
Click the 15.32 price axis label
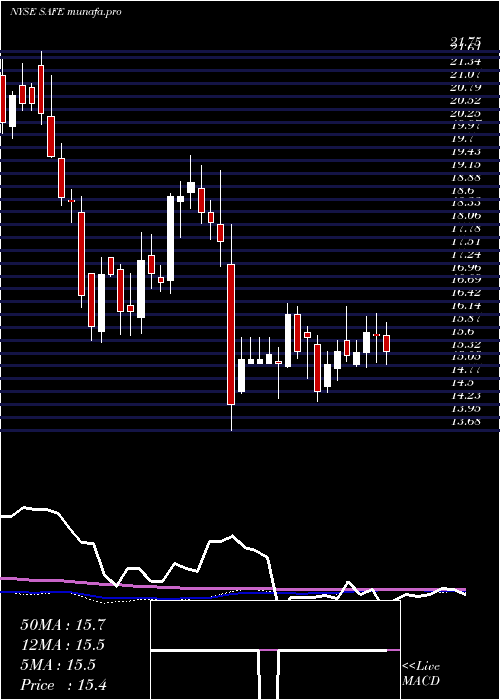click(x=465, y=345)
